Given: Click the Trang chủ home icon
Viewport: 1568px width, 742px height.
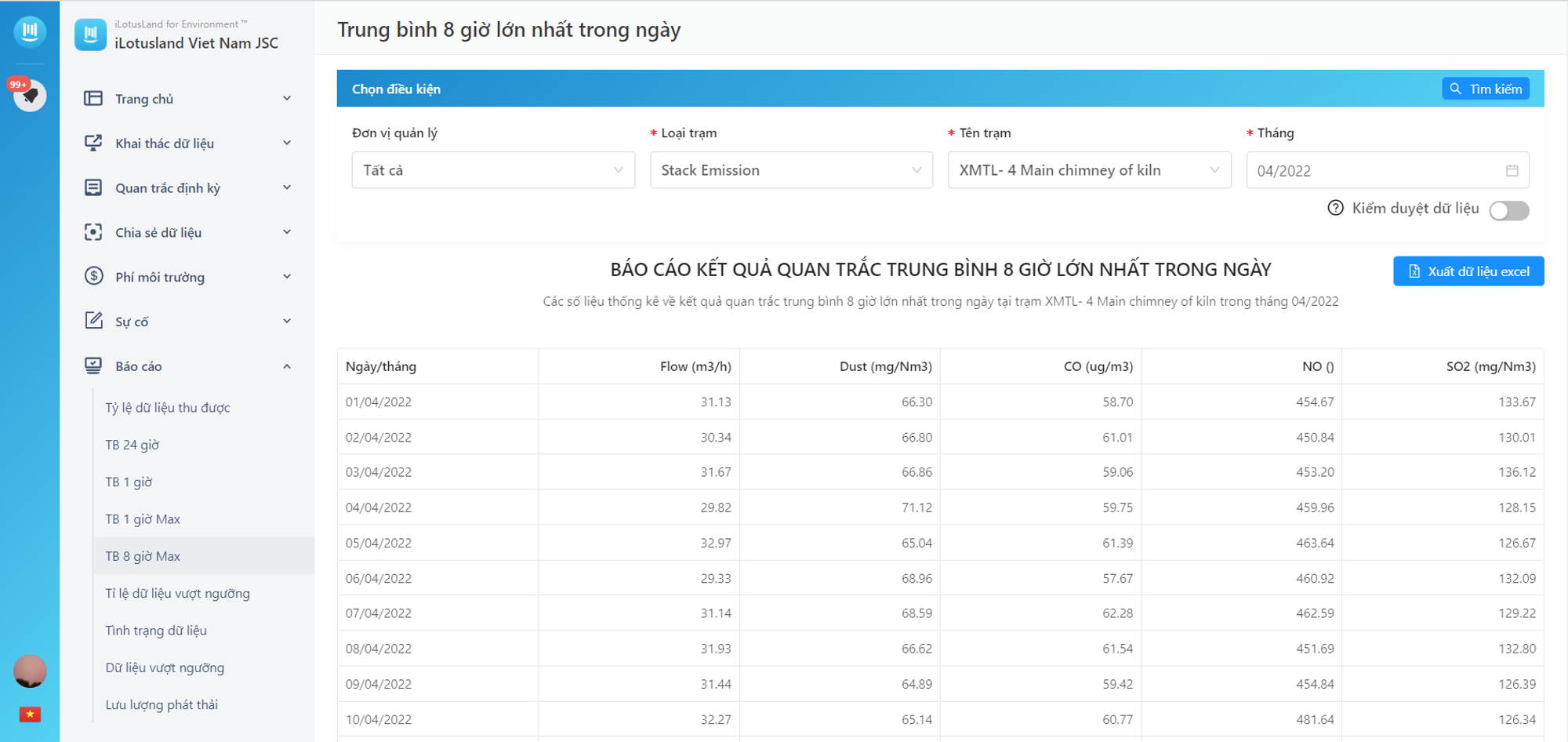Looking at the screenshot, I should [93, 98].
